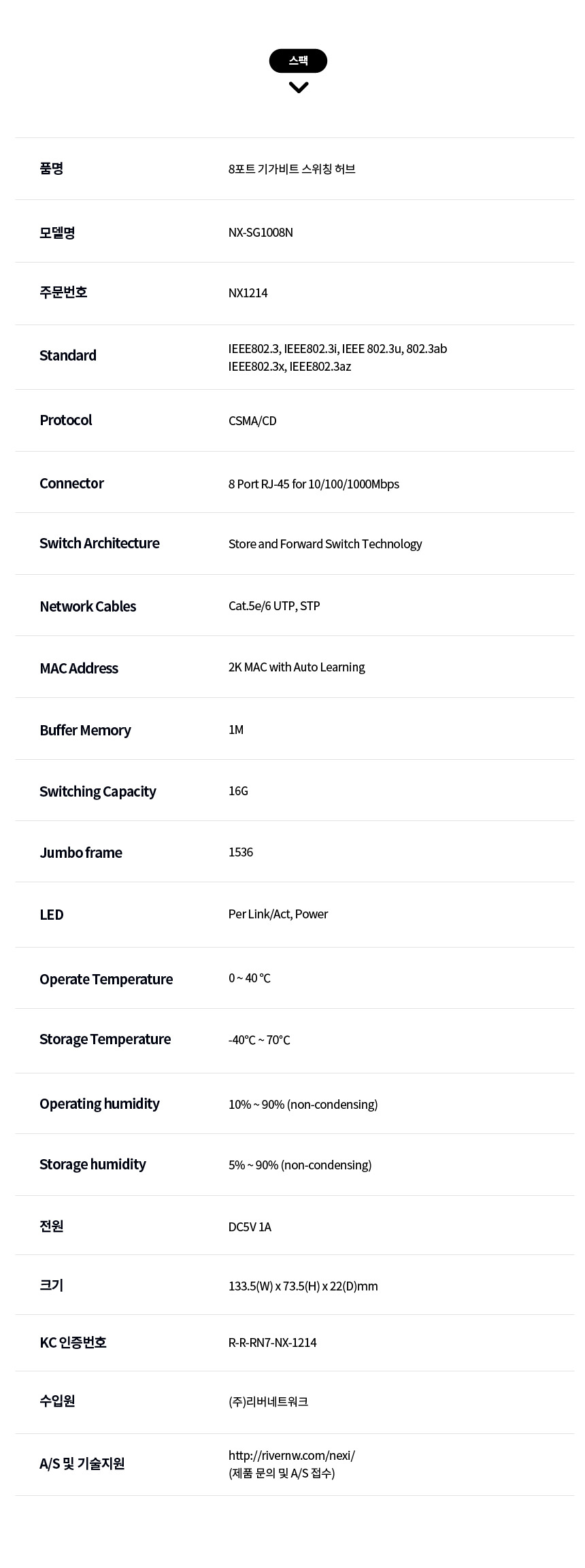Select the Store and Forward Switch Technology text
The image size is (585, 1568).
[x=325, y=544]
